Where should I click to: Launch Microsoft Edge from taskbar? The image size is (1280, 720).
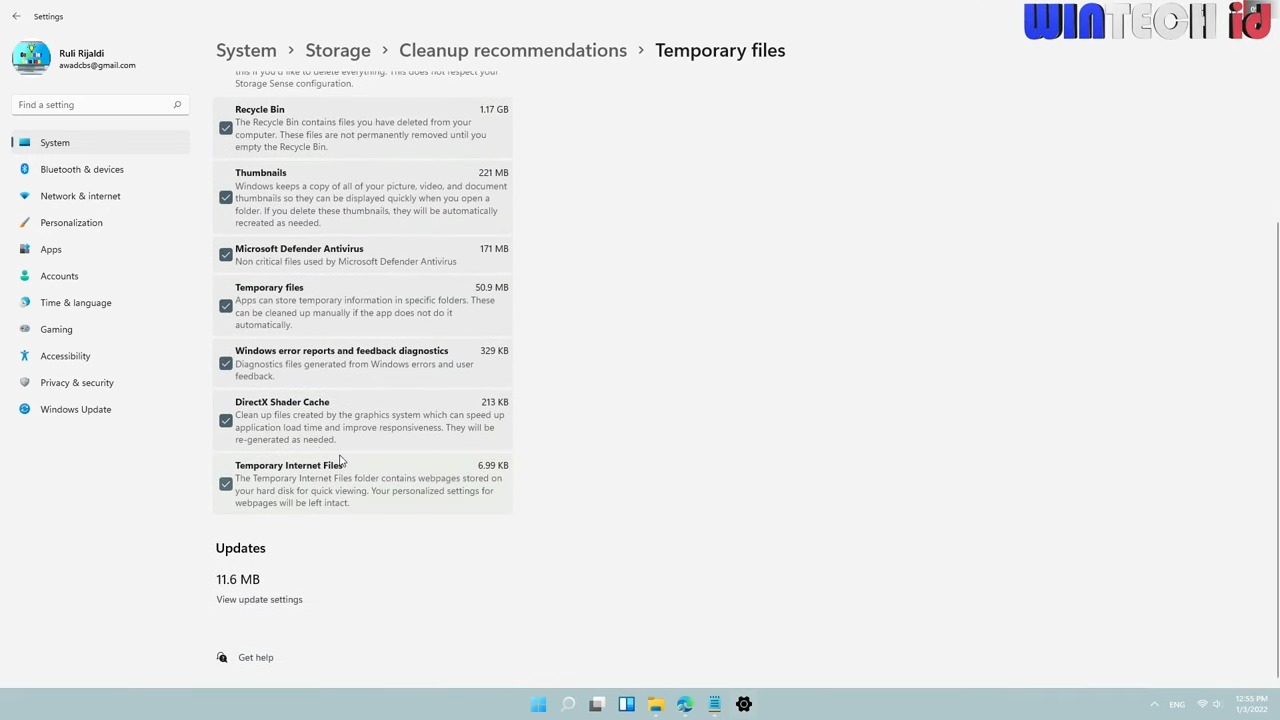click(685, 704)
